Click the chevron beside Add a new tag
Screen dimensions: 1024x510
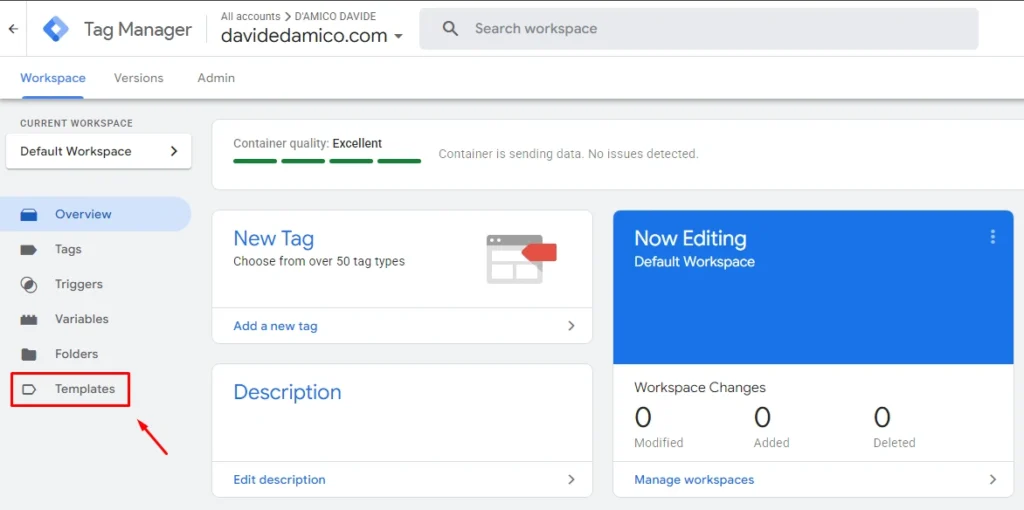571,326
